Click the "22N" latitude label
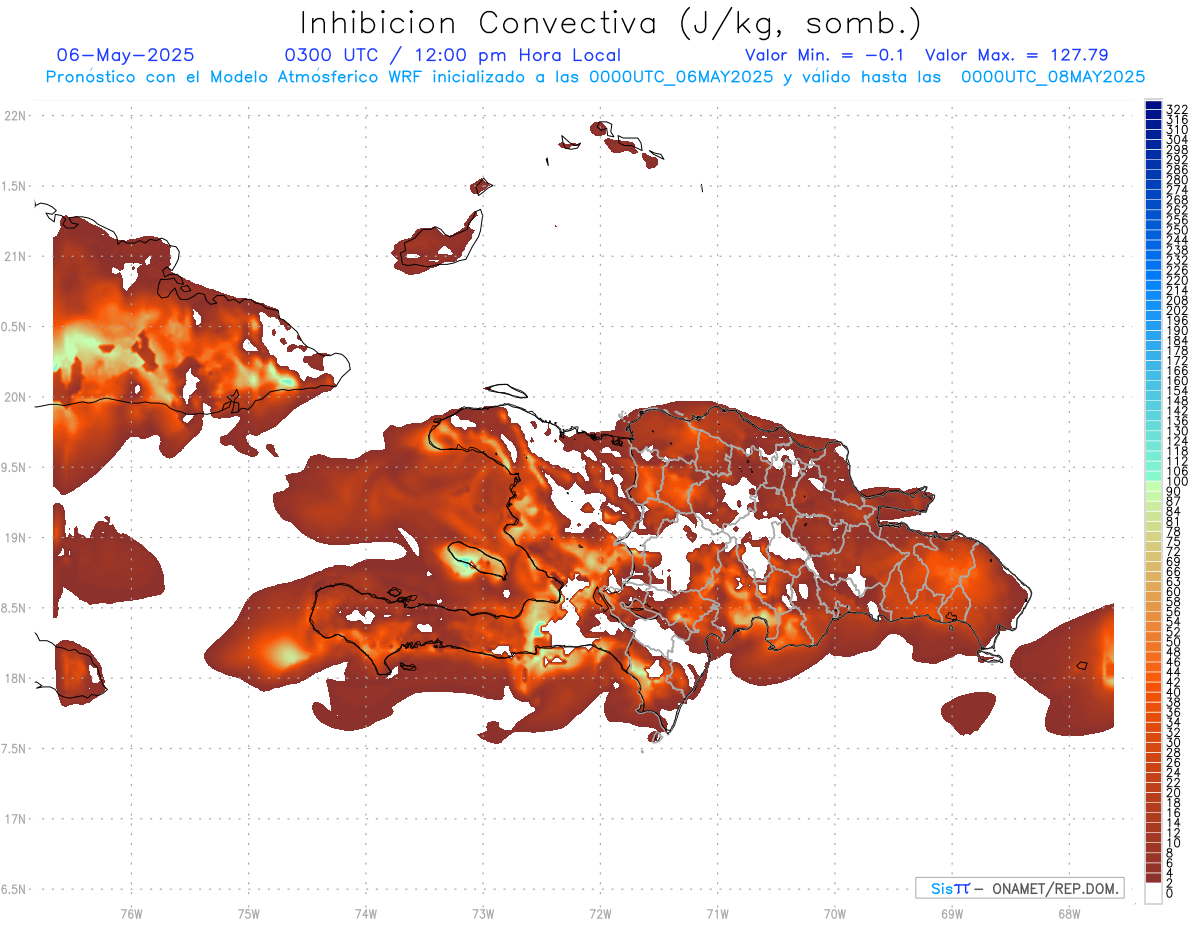This screenshot has height=927, width=1200. click(x=15, y=116)
